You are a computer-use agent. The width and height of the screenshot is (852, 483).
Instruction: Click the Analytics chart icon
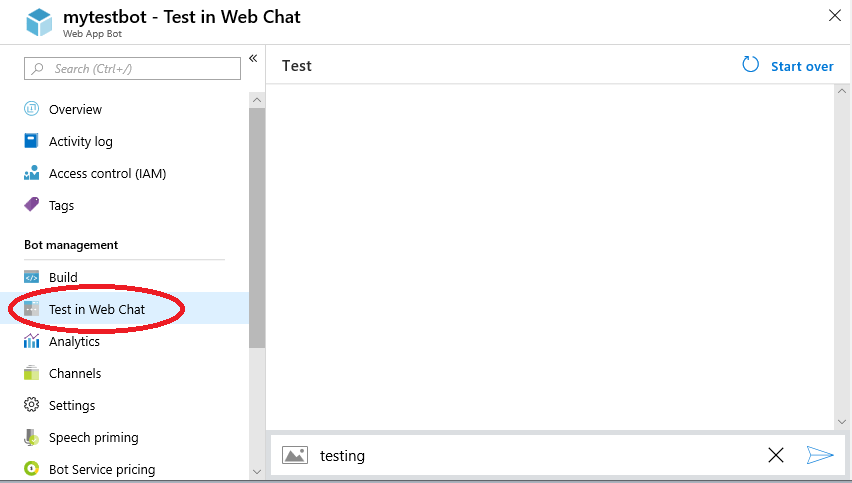pyautogui.click(x=31, y=341)
